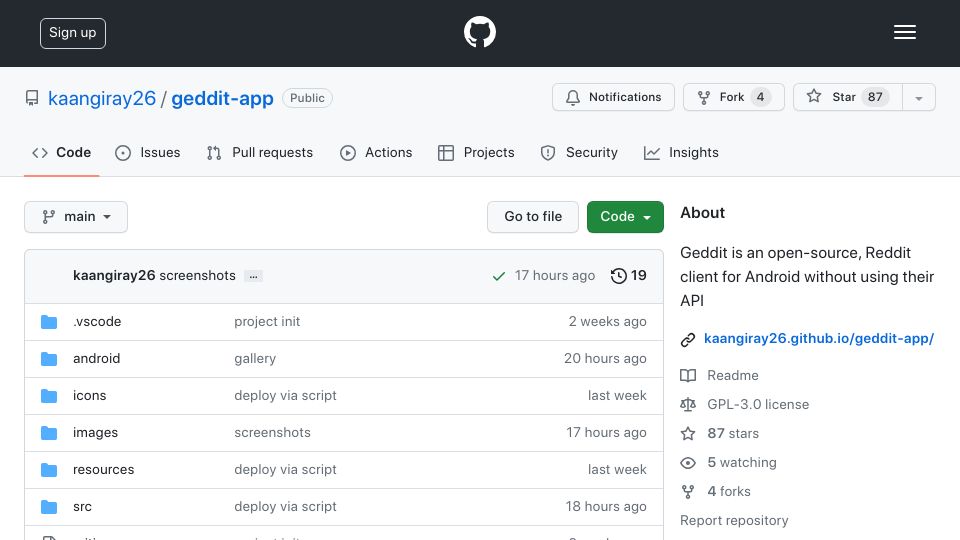Open the green Code dropdown
This screenshot has width=960, height=540.
coord(625,217)
